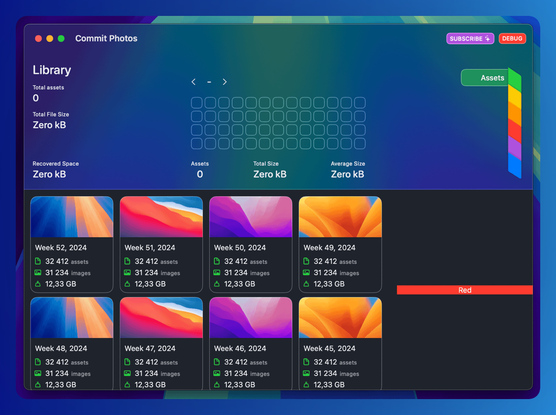556x415 pixels.
Task: Click the Total Size value in center
Action: 270,174
